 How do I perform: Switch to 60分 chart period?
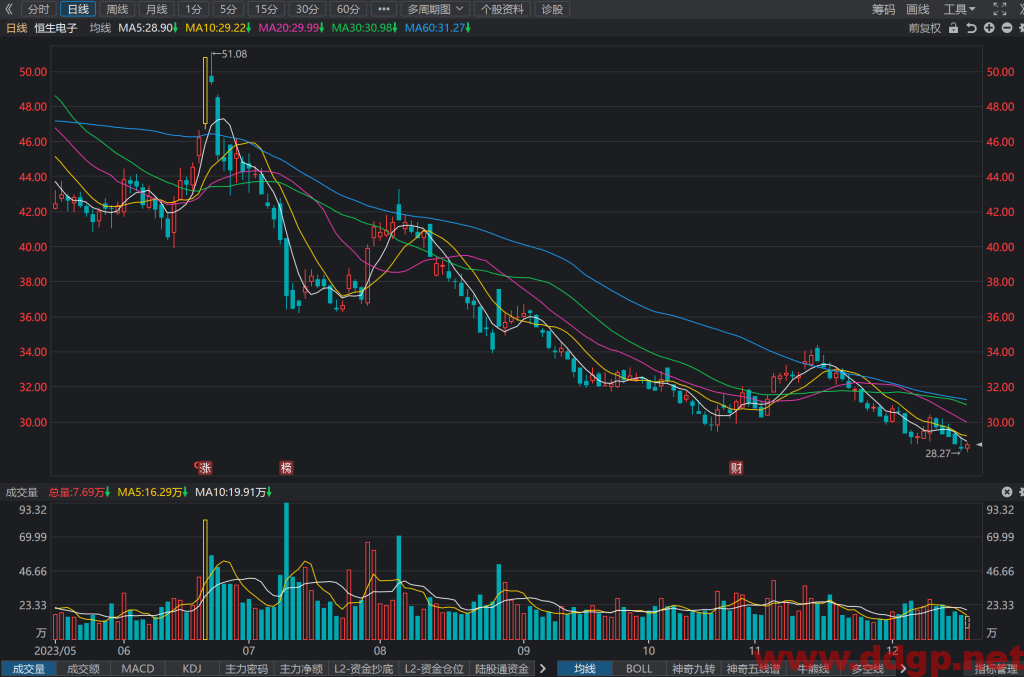(x=348, y=9)
